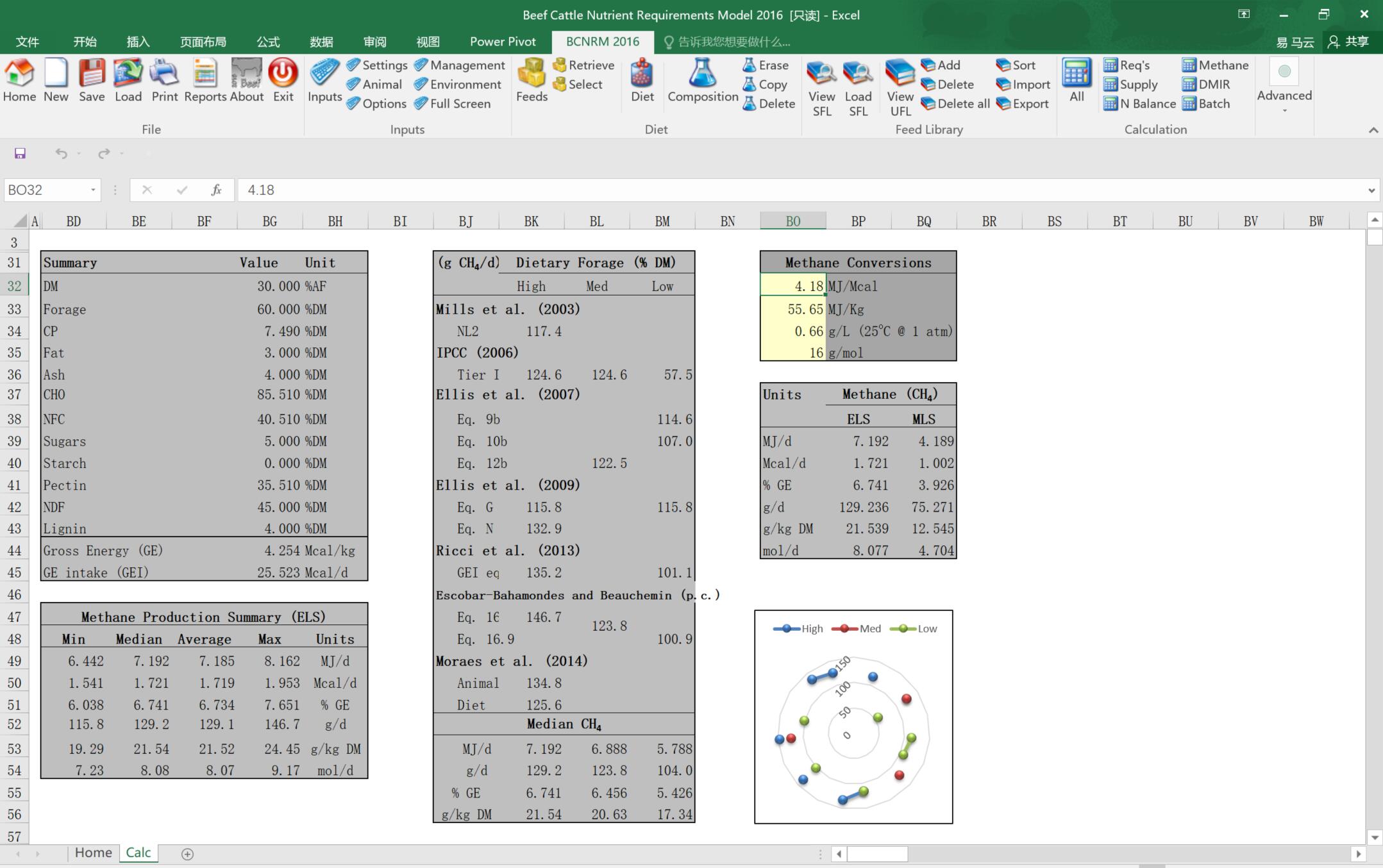Open the 文件 menu tab
This screenshot has height=868, width=1383.
[27, 42]
